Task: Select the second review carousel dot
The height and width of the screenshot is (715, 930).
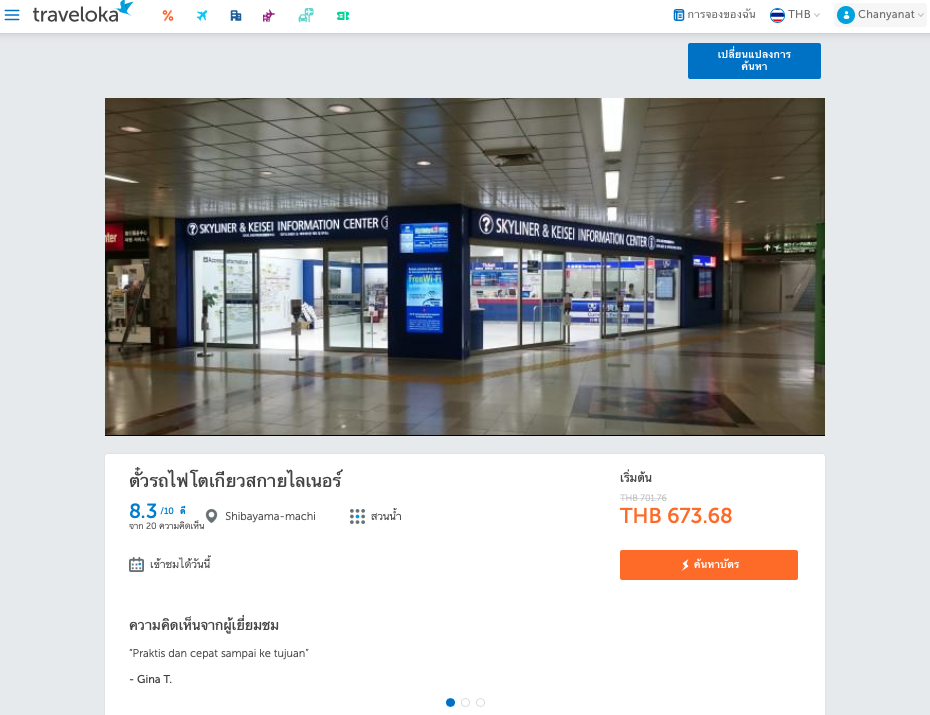Action: [466, 703]
